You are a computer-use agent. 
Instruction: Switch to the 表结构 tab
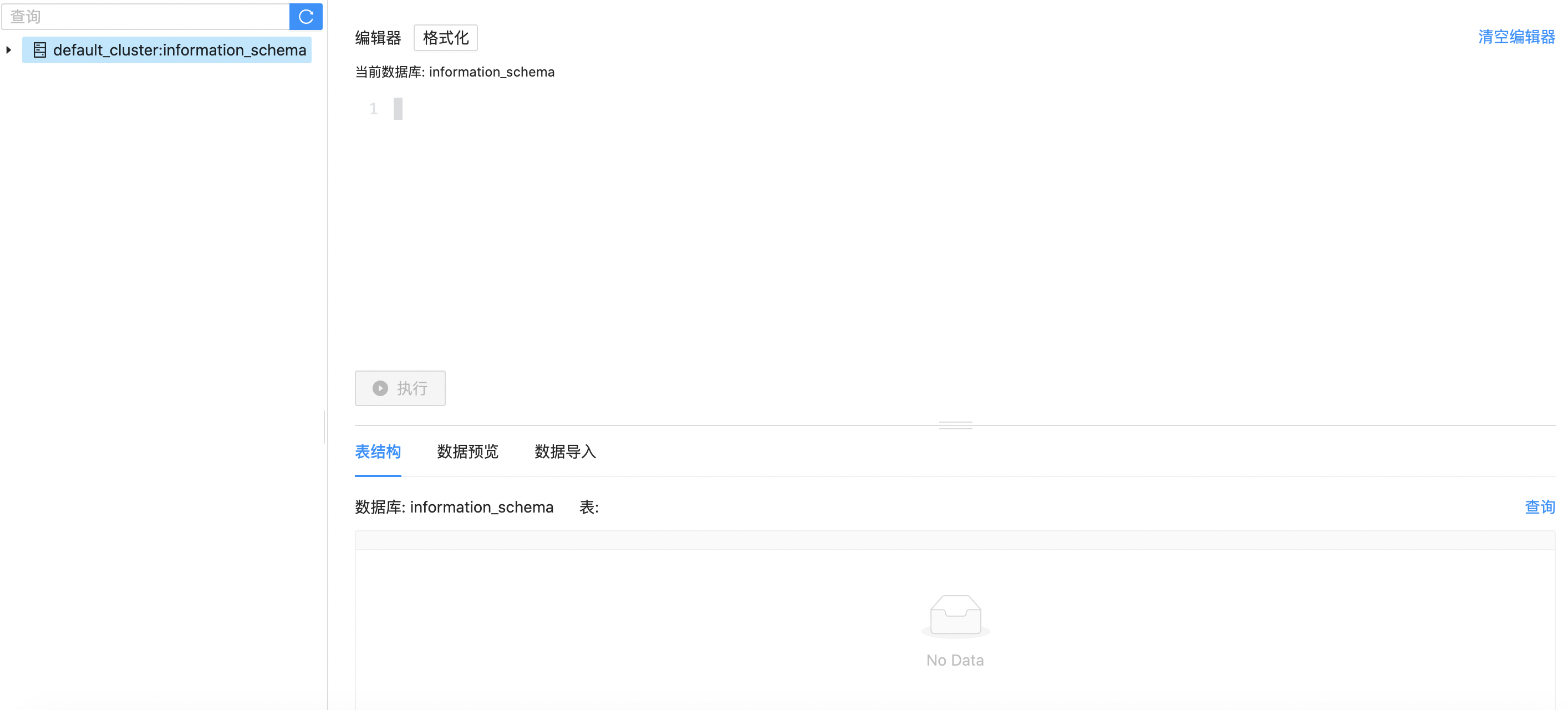pos(378,452)
